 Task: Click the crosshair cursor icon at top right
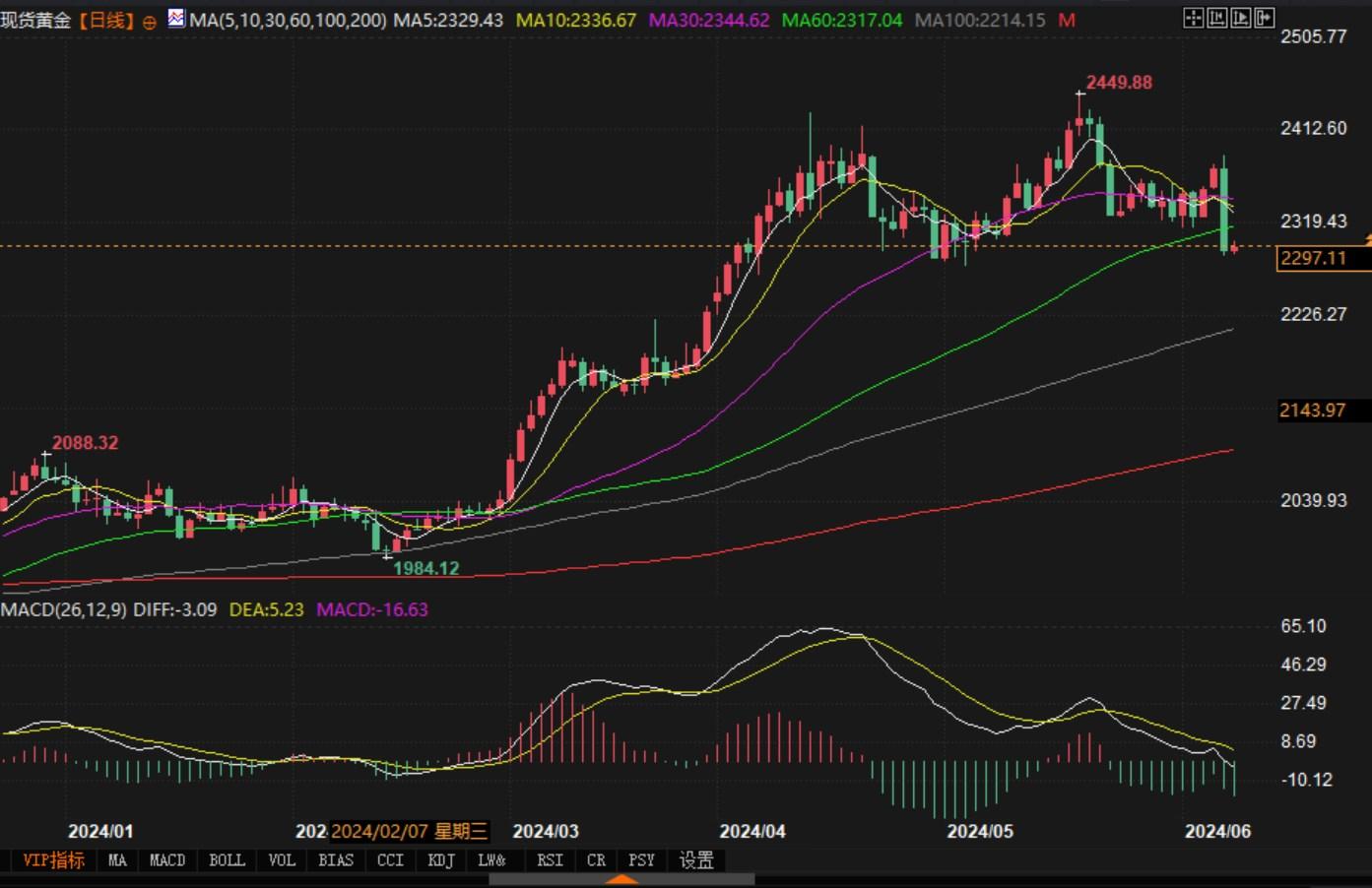[x=1193, y=18]
